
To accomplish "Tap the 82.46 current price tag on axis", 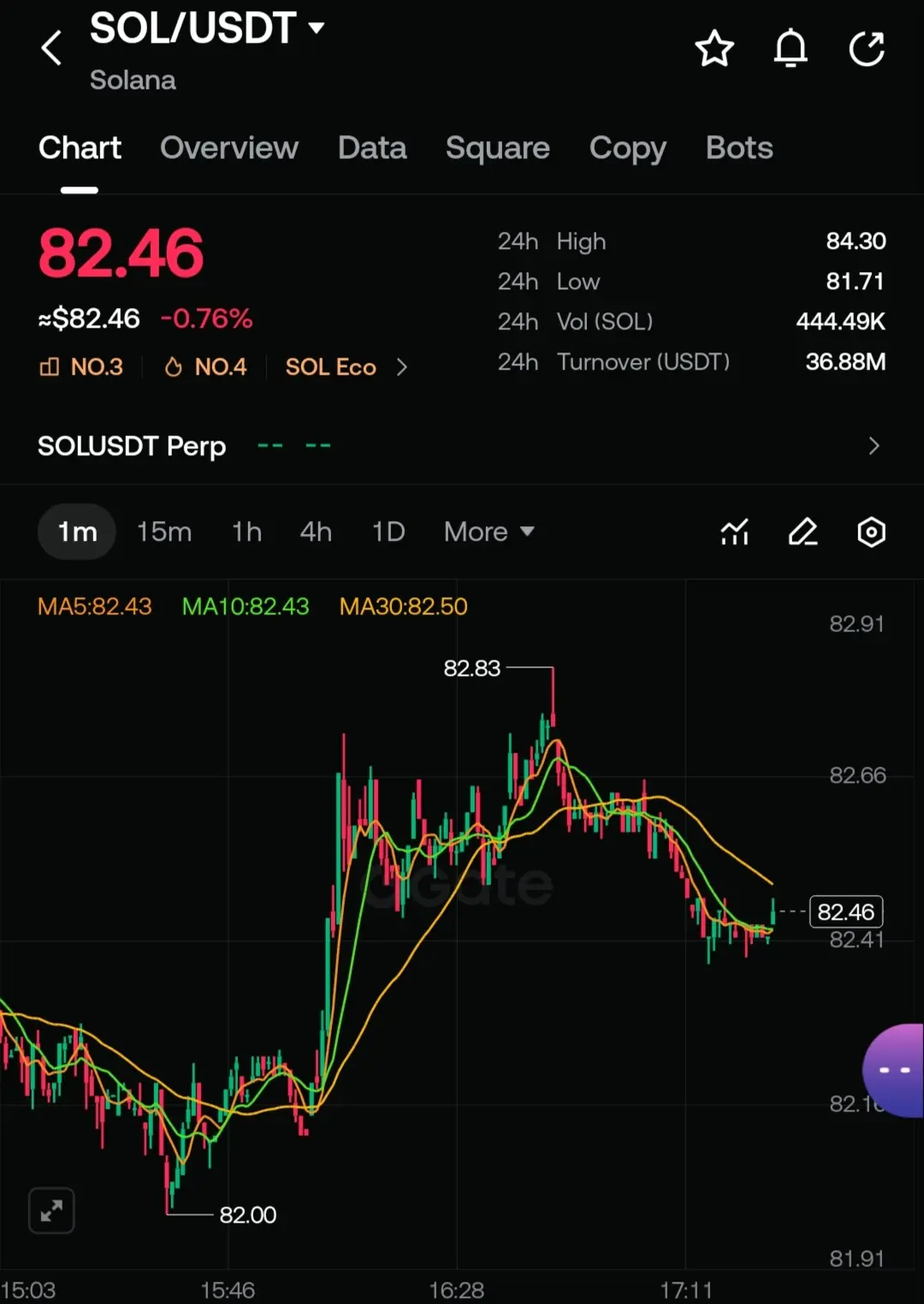I will [x=846, y=912].
